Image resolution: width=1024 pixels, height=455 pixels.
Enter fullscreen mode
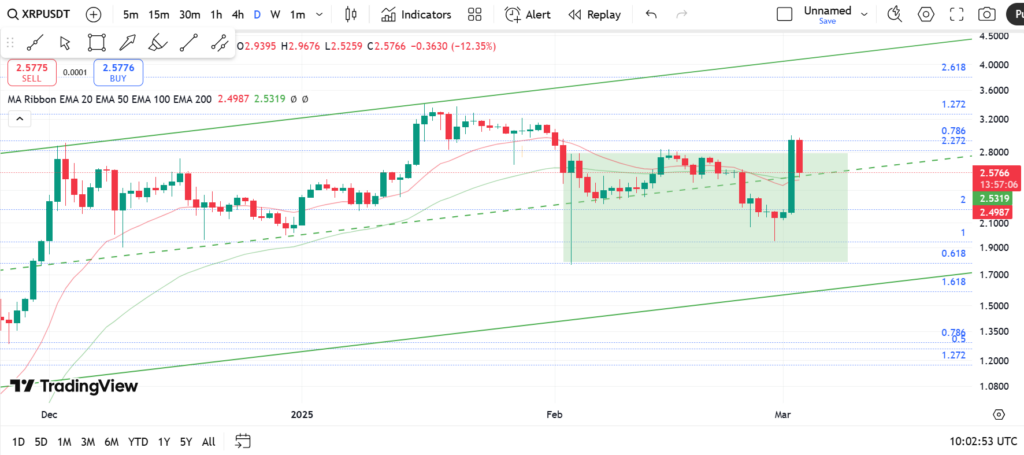[x=957, y=15]
